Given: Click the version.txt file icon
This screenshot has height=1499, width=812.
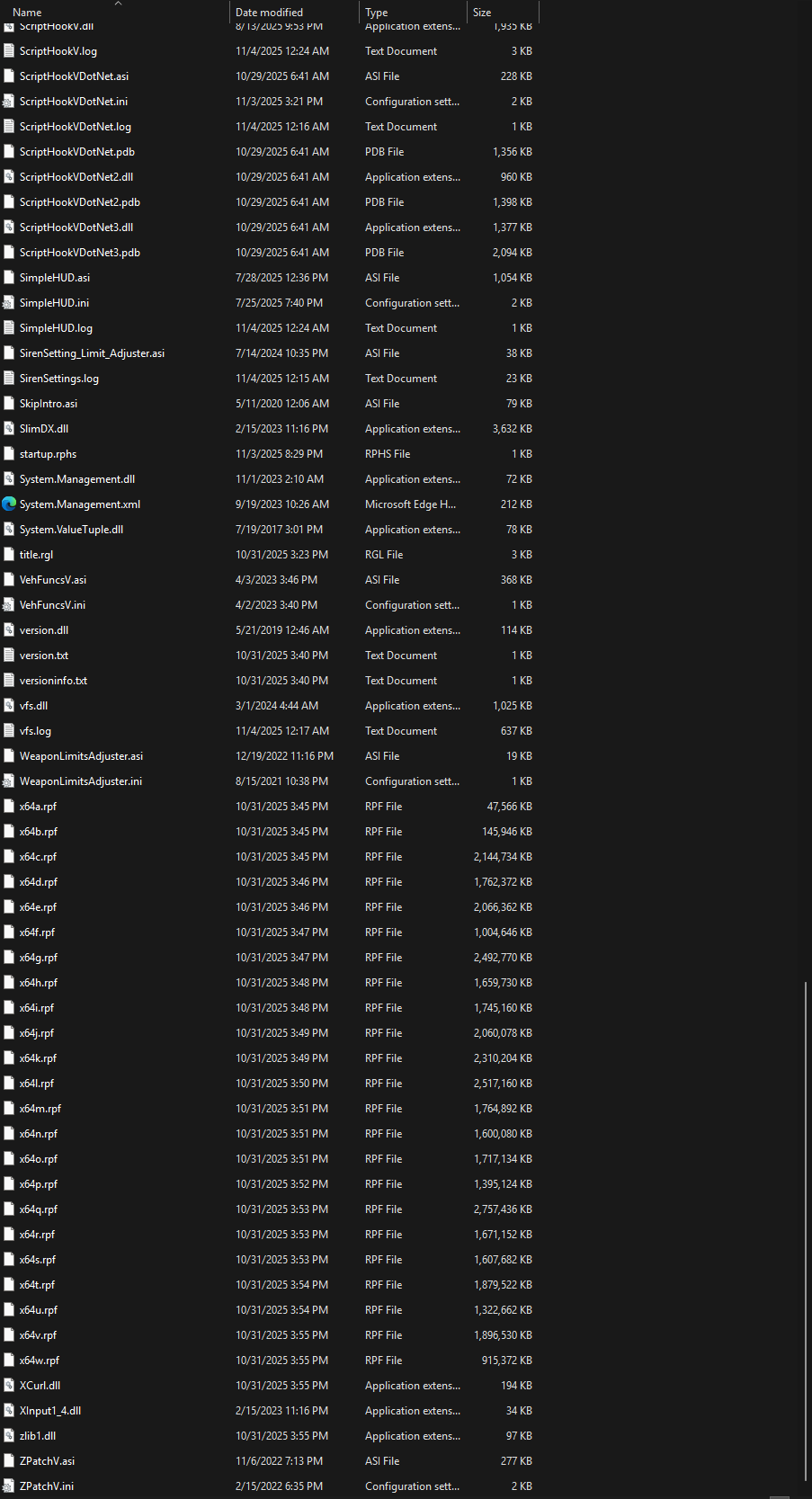Looking at the screenshot, I should (9, 656).
